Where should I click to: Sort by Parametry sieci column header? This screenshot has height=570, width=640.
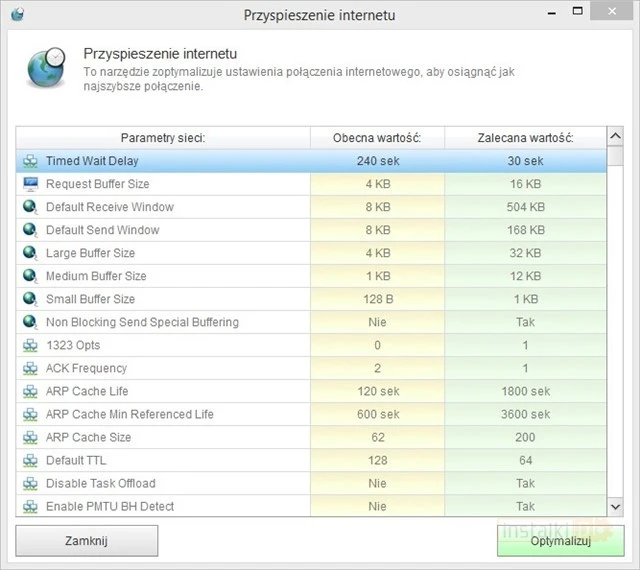tap(163, 137)
